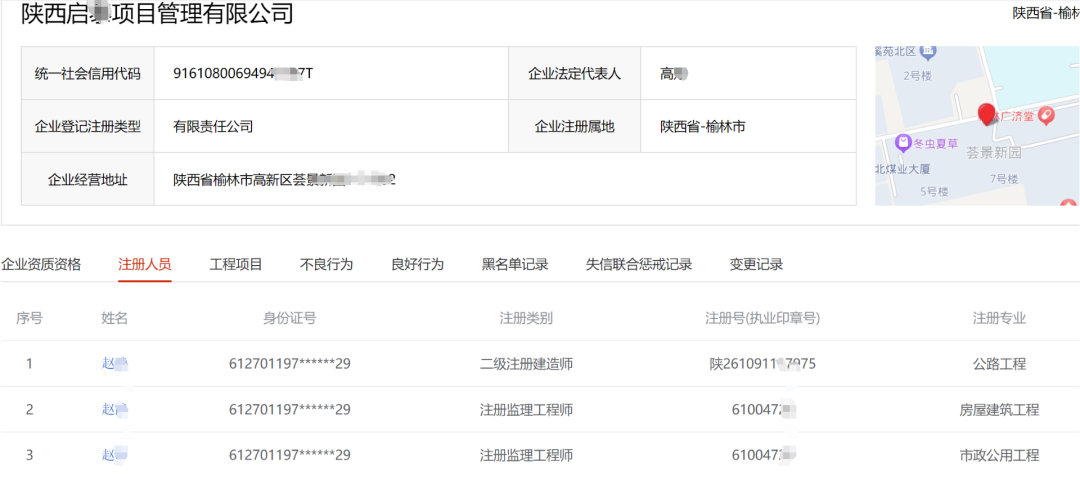Click the 市政公用工程 cell in row 3
The image size is (1080, 485).
[x=999, y=455]
